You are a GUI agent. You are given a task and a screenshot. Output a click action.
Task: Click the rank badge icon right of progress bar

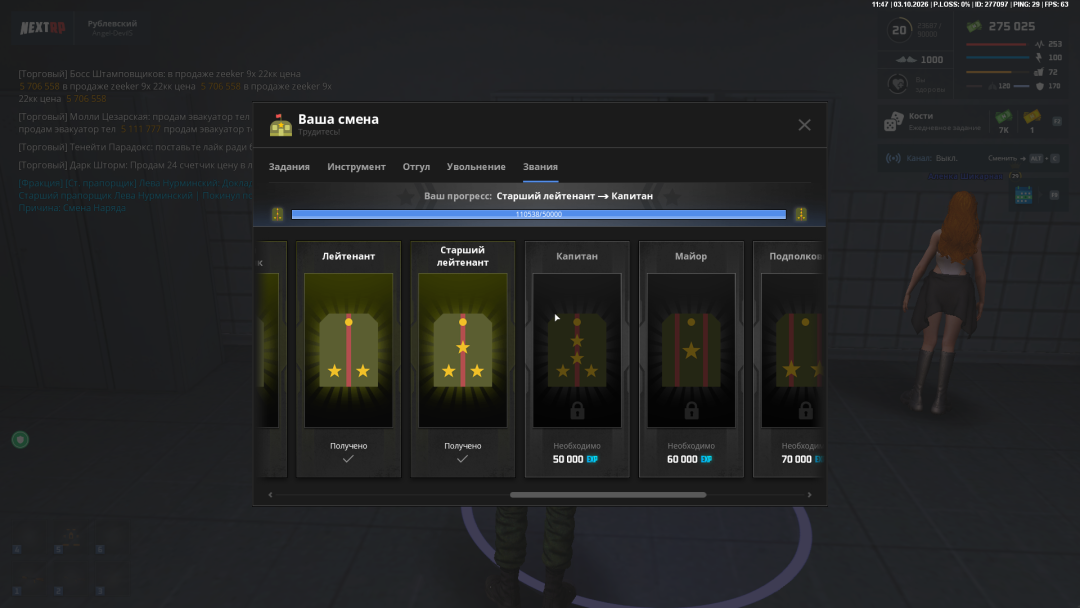(x=800, y=214)
